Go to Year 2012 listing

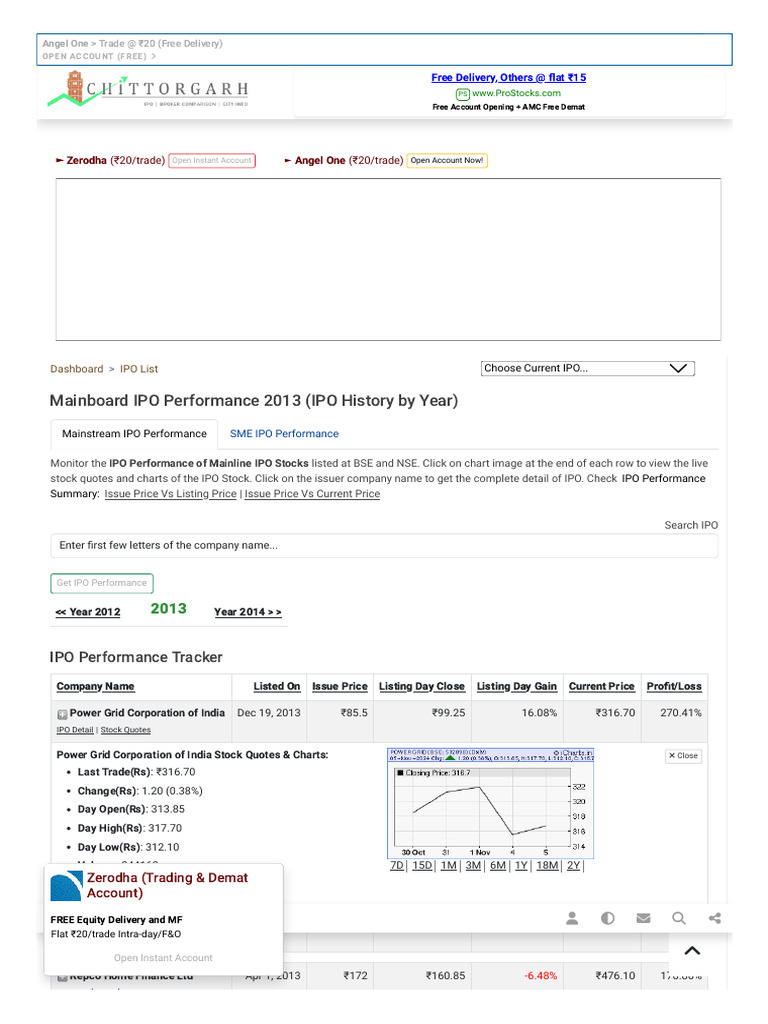point(88,612)
